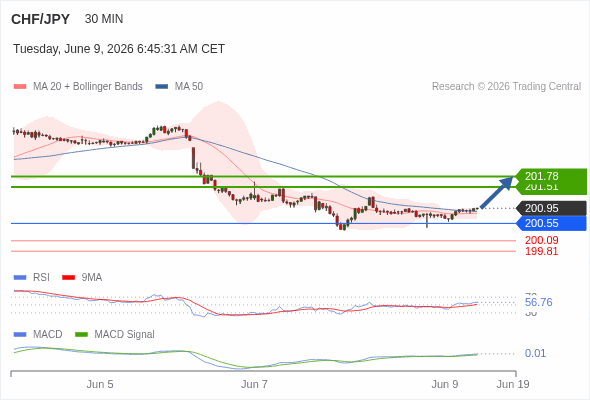This screenshot has height=400, width=590.
Task: Select the 200.95 current price tag
Action: click(551, 208)
